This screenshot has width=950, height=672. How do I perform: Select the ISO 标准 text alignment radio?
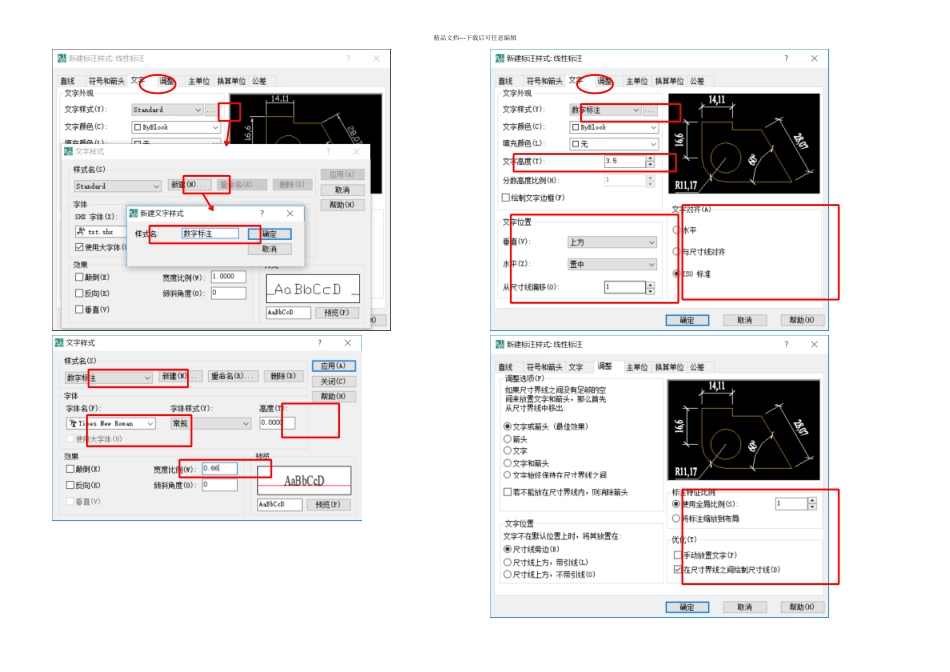677,272
